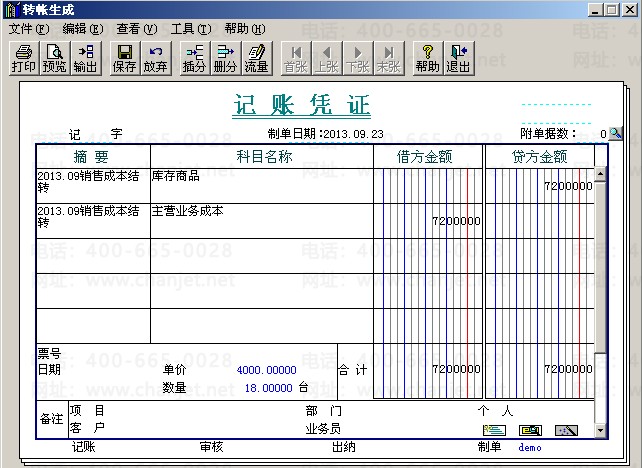Click the 备注 label
Image resolution: width=642 pixels, height=468 pixels.
(x=52, y=419)
